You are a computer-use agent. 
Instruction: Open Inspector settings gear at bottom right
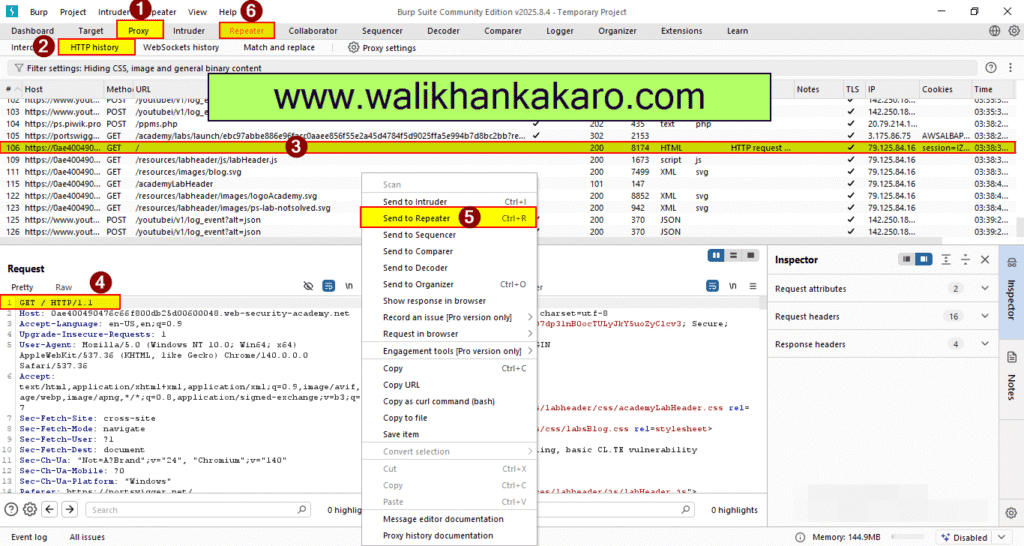1012,513
